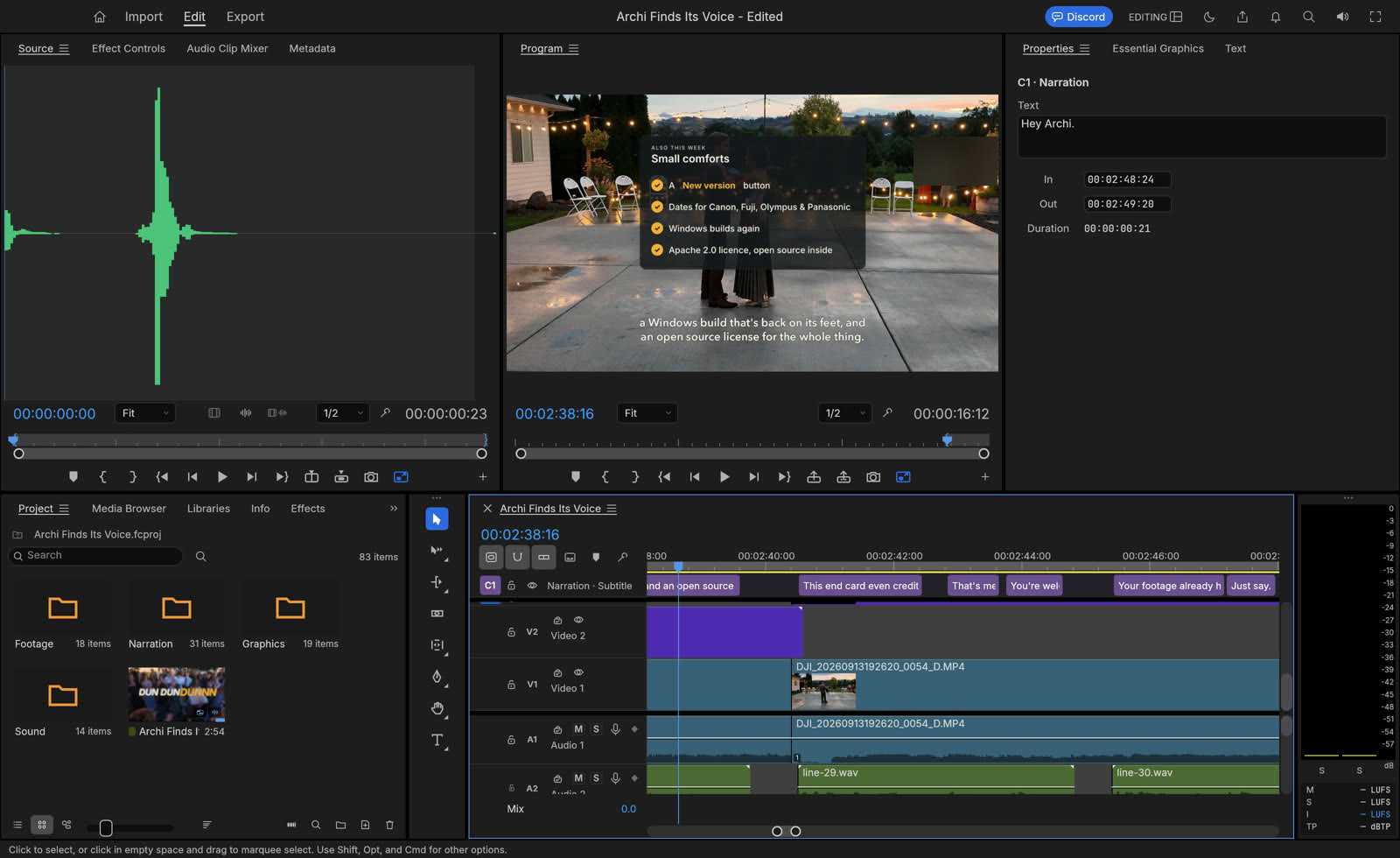The height and width of the screenshot is (858, 1400).
Task: Play the Program monitor
Action: pyautogui.click(x=724, y=477)
